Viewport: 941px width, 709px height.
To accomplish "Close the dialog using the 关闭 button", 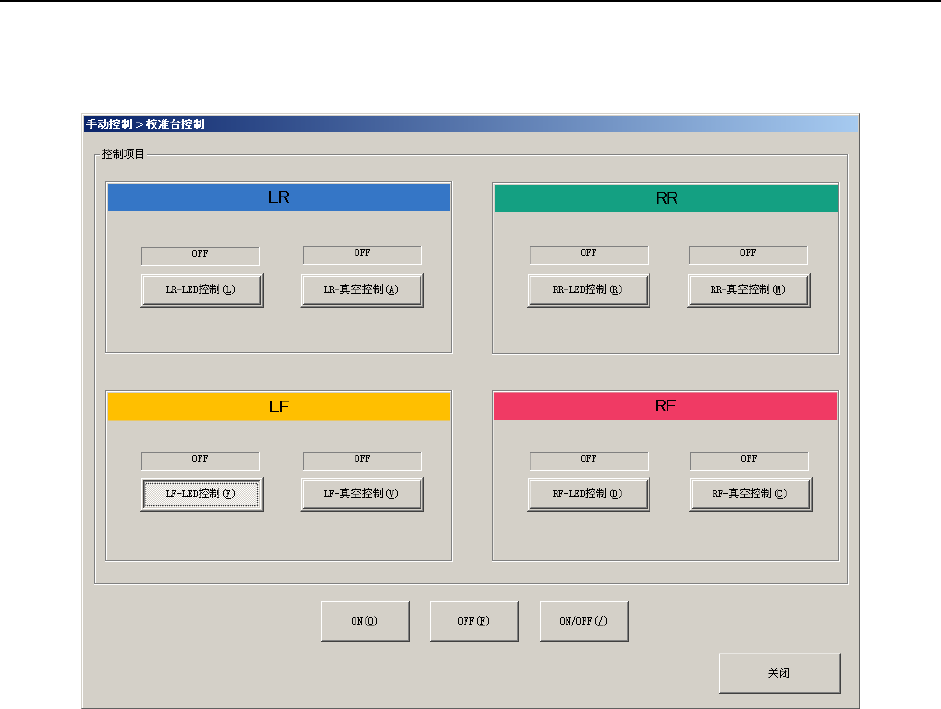I will pyautogui.click(x=780, y=674).
